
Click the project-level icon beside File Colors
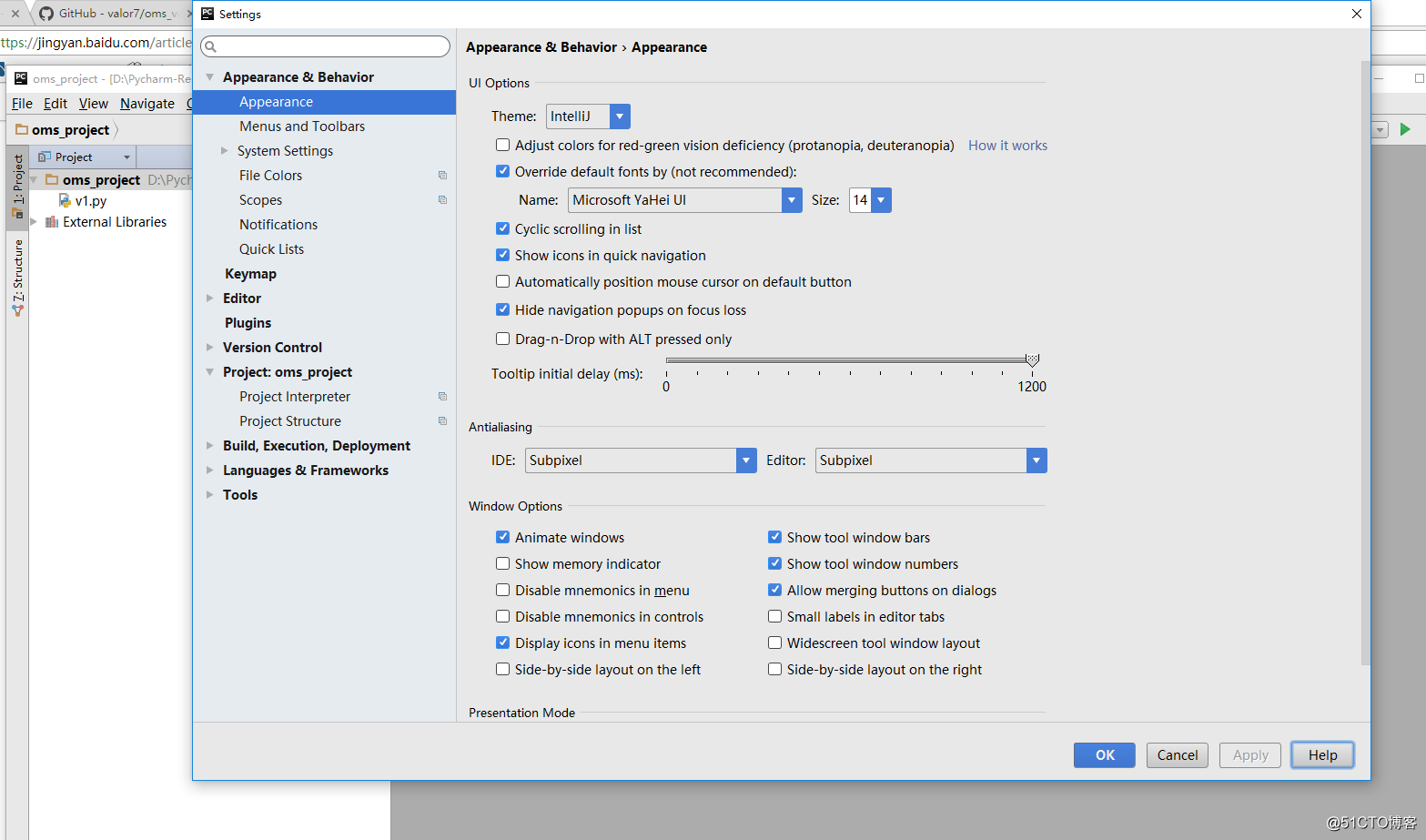tap(442, 176)
